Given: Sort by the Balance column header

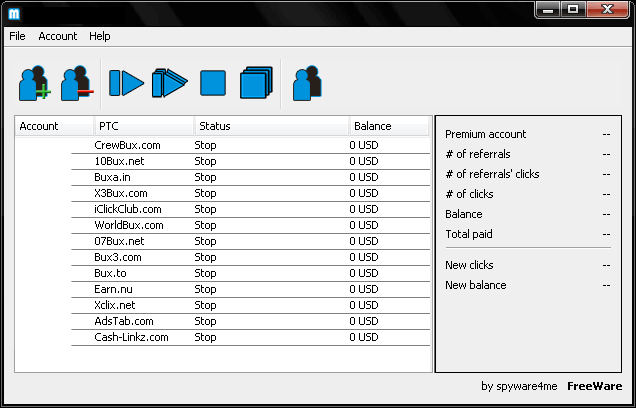Looking at the screenshot, I should 389,126.
